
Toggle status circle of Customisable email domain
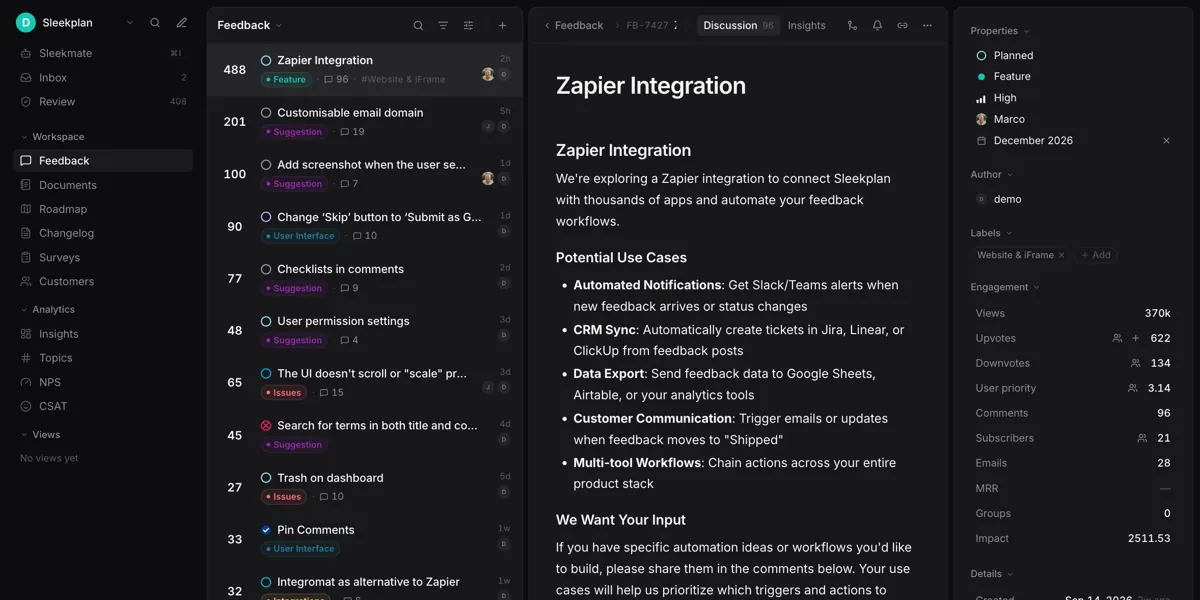tap(266, 113)
